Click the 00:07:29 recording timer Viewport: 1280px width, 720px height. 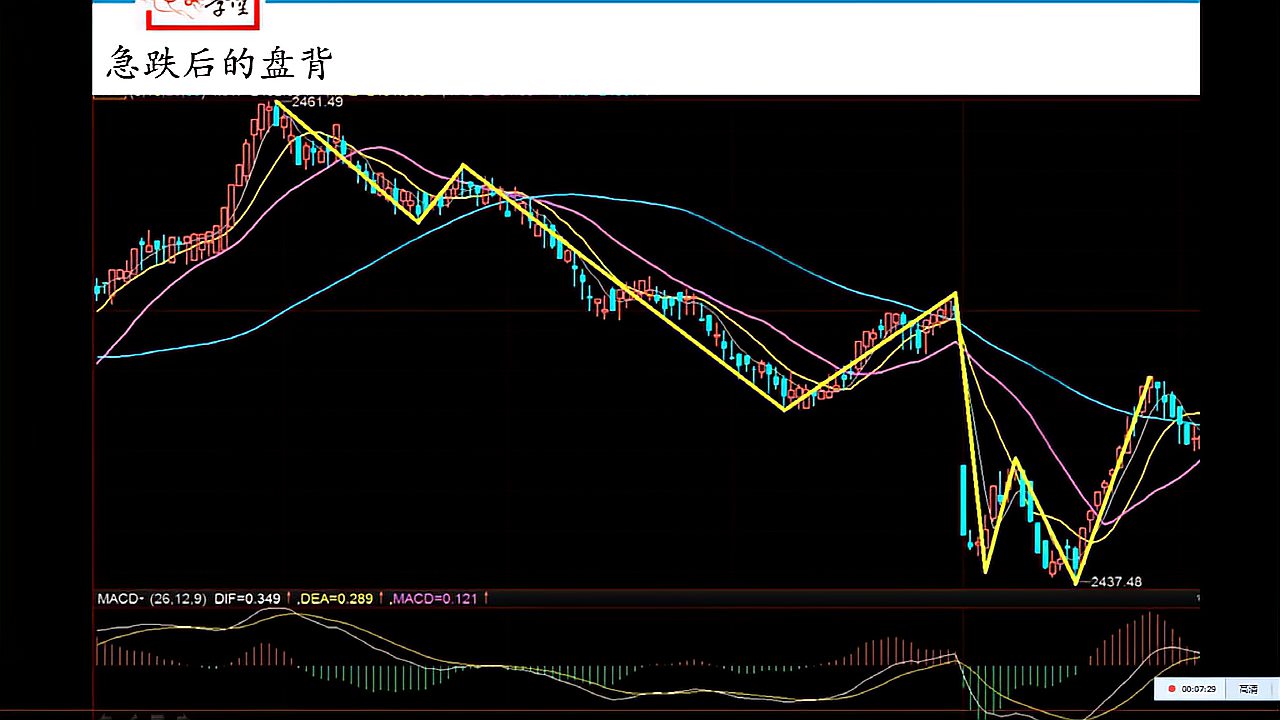coord(1198,689)
